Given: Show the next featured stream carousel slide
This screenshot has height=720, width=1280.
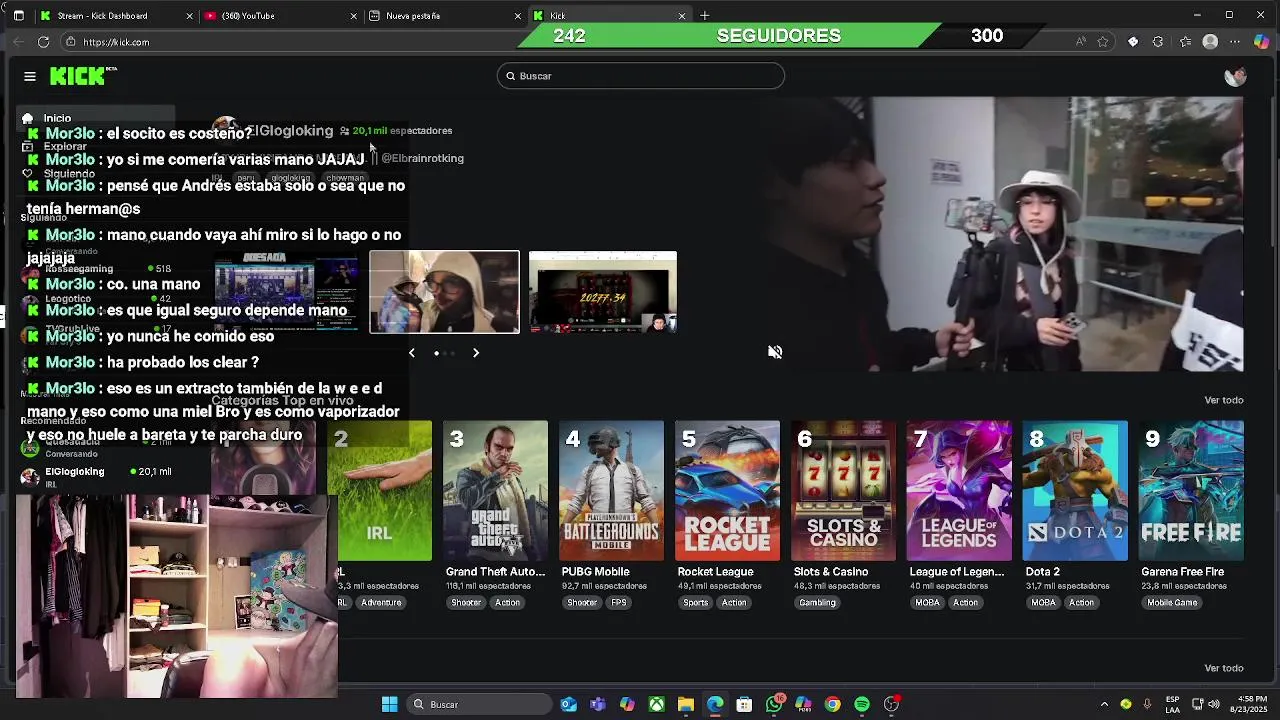Looking at the screenshot, I should point(476,353).
